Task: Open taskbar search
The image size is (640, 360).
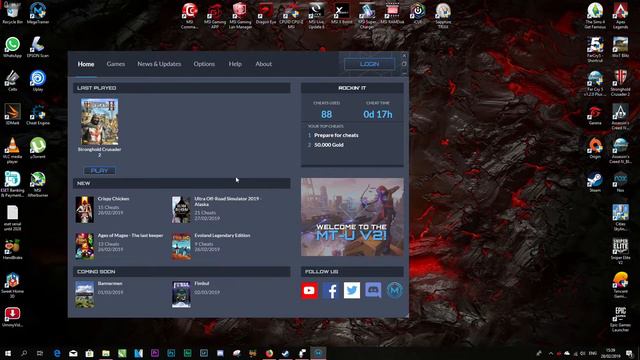Action: (24, 353)
